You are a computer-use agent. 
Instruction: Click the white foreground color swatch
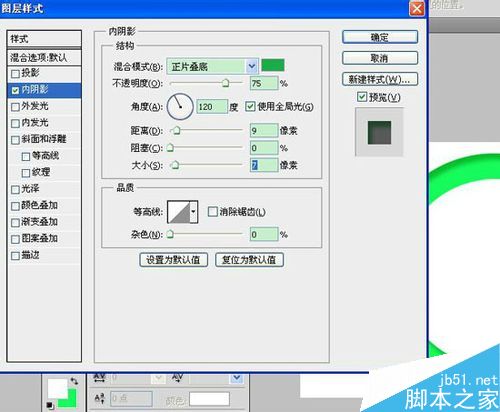click(x=57, y=388)
